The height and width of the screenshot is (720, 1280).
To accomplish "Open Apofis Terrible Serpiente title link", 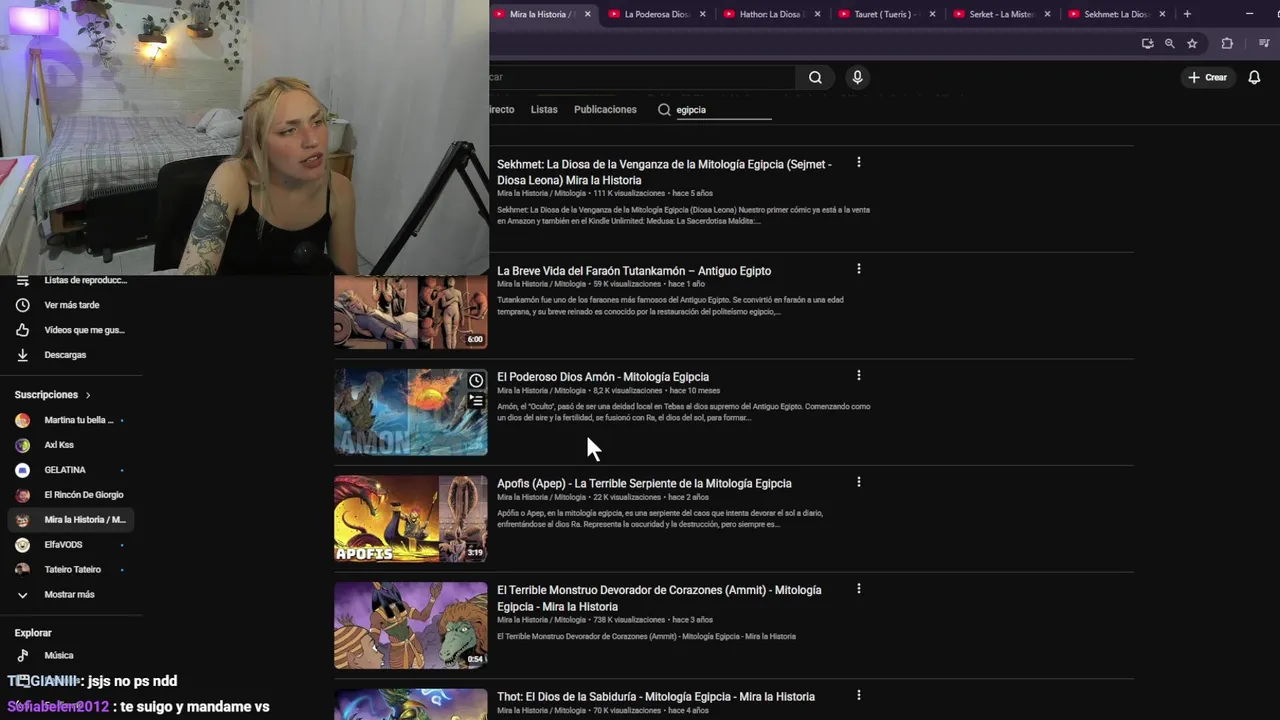I will pos(644,483).
